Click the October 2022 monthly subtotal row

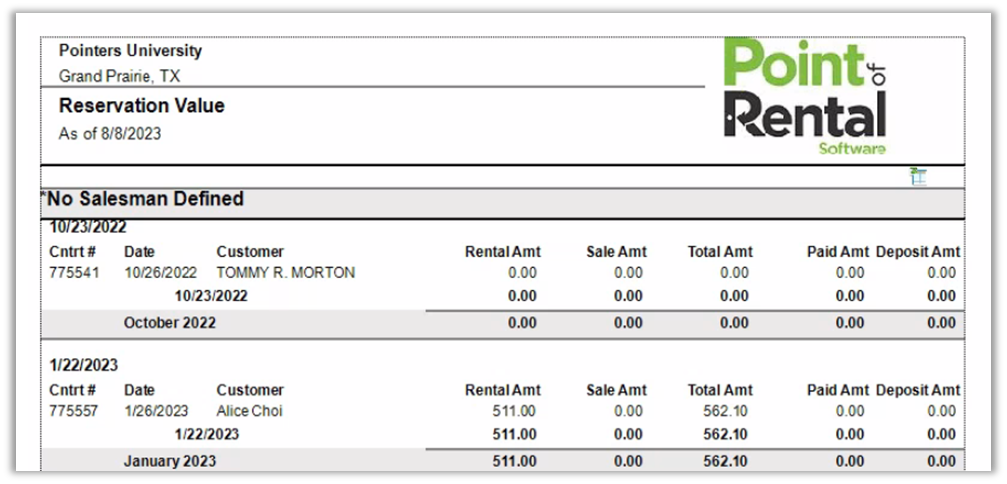[169, 323]
